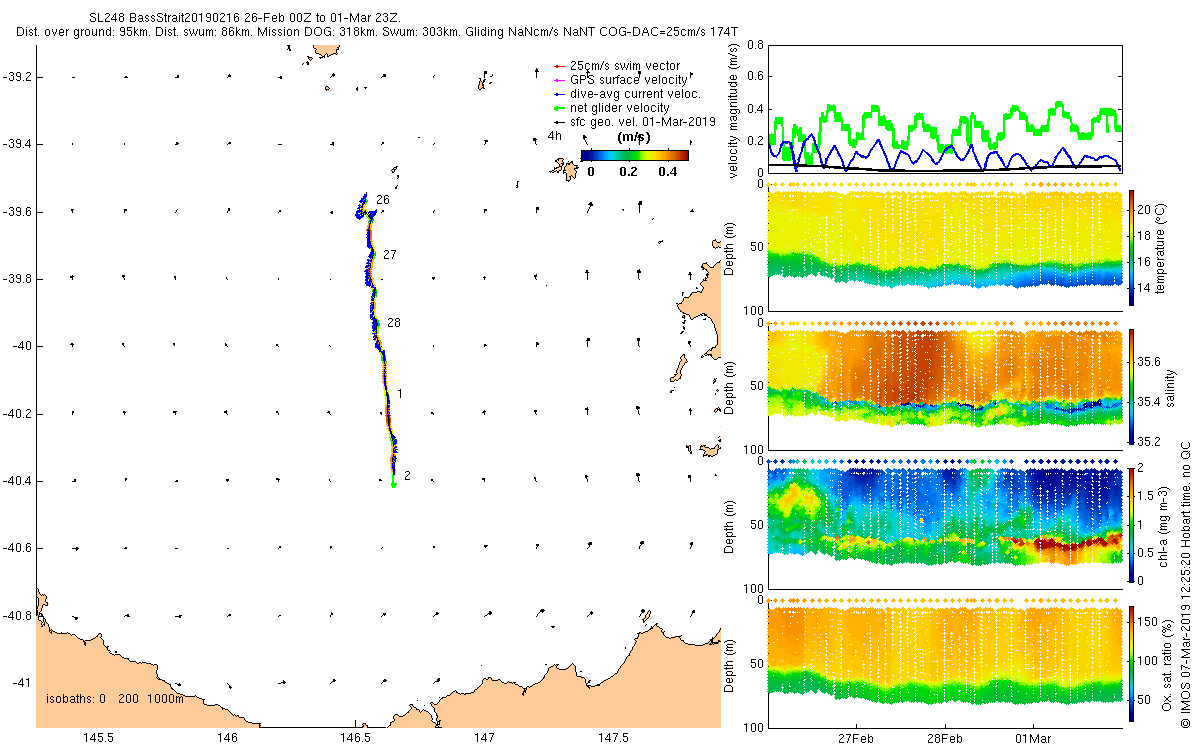Screen dimensions: 1200x750
Task: Click the 'Dist. over ground: 95km' summary line
Action: (x=377, y=32)
